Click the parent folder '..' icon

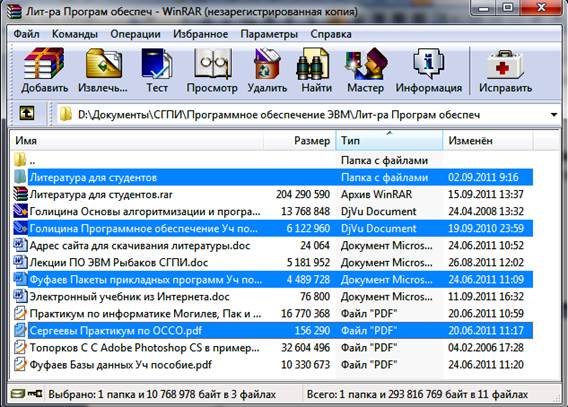tap(20, 160)
